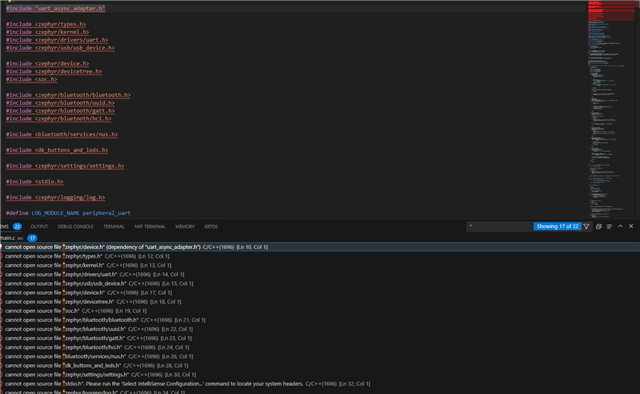Click the code line #include <zephyr/usb/usb_device.h>
The width and height of the screenshot is (640, 394).
pos(60,48)
